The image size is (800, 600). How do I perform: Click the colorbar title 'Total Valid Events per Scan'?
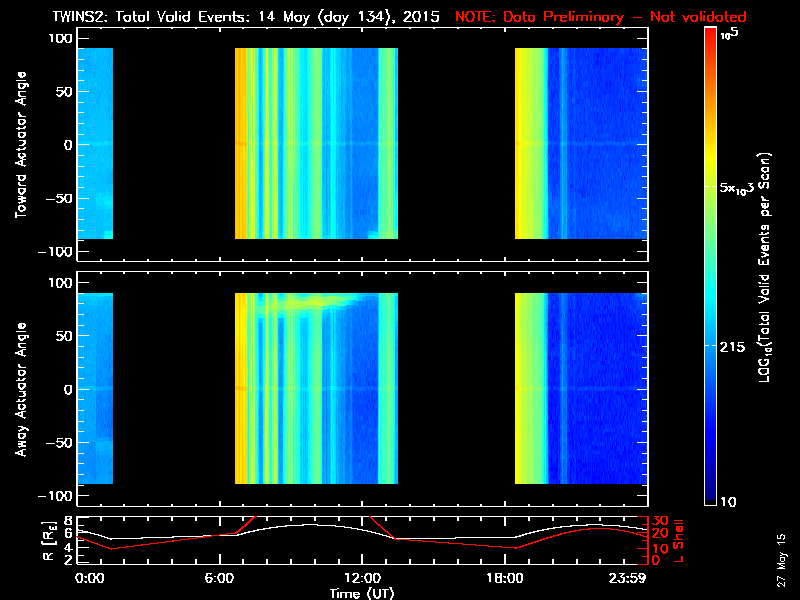tap(764, 267)
